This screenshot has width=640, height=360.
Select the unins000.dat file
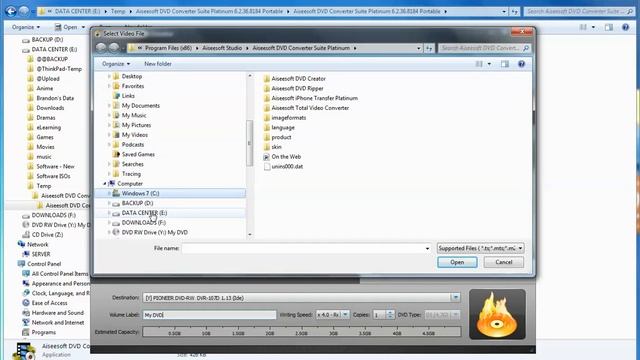[x=283, y=167]
